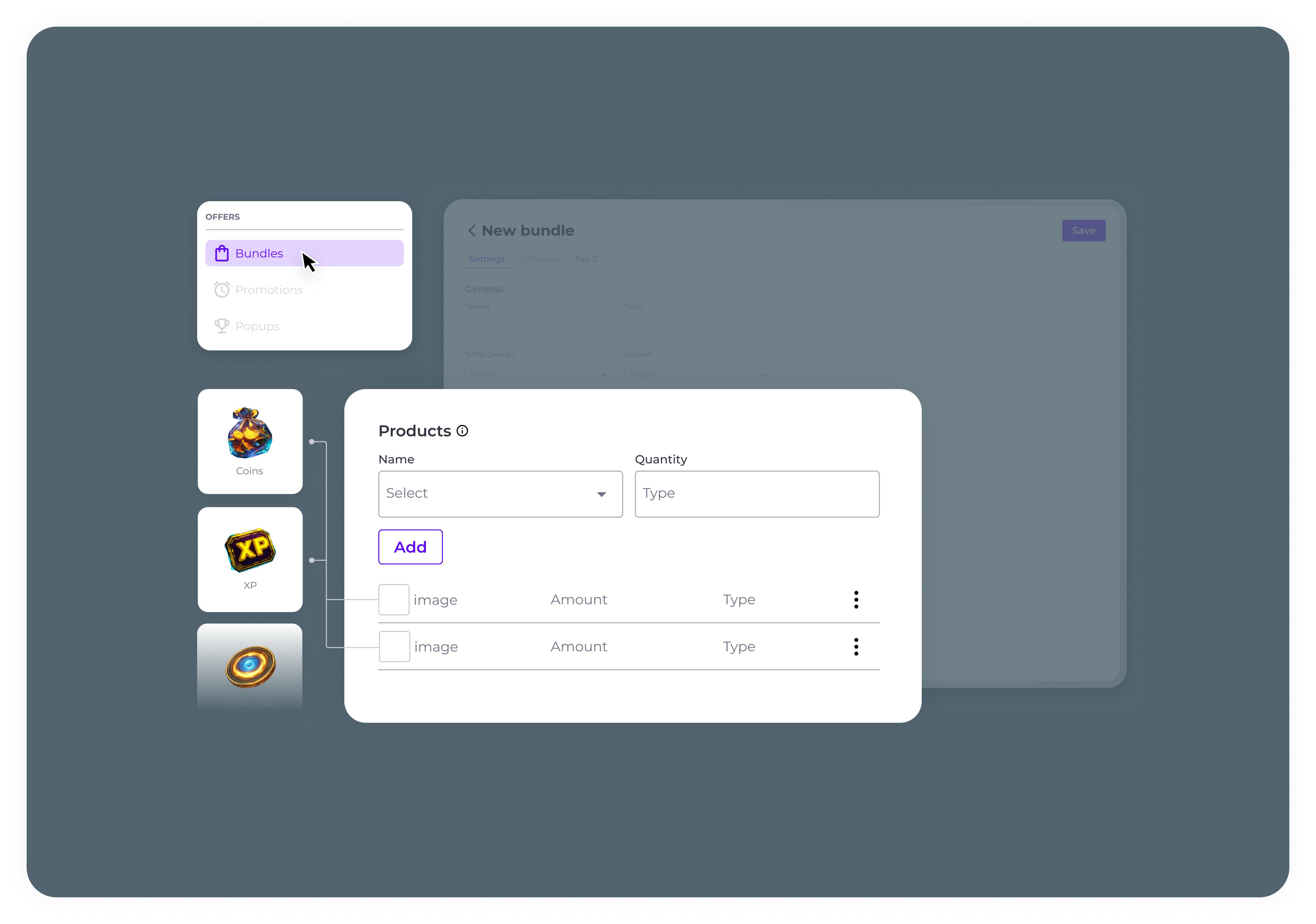Click the Bundles shopping bag icon

[222, 253]
